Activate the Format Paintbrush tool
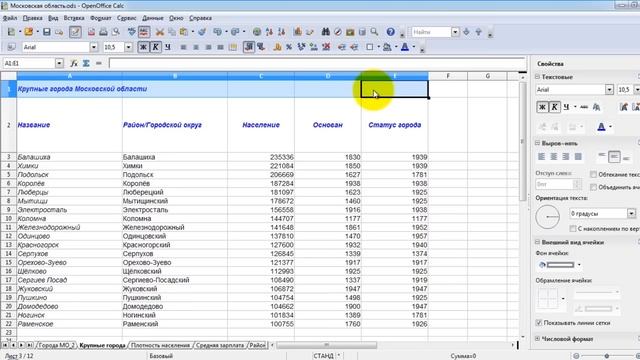 click(202, 32)
